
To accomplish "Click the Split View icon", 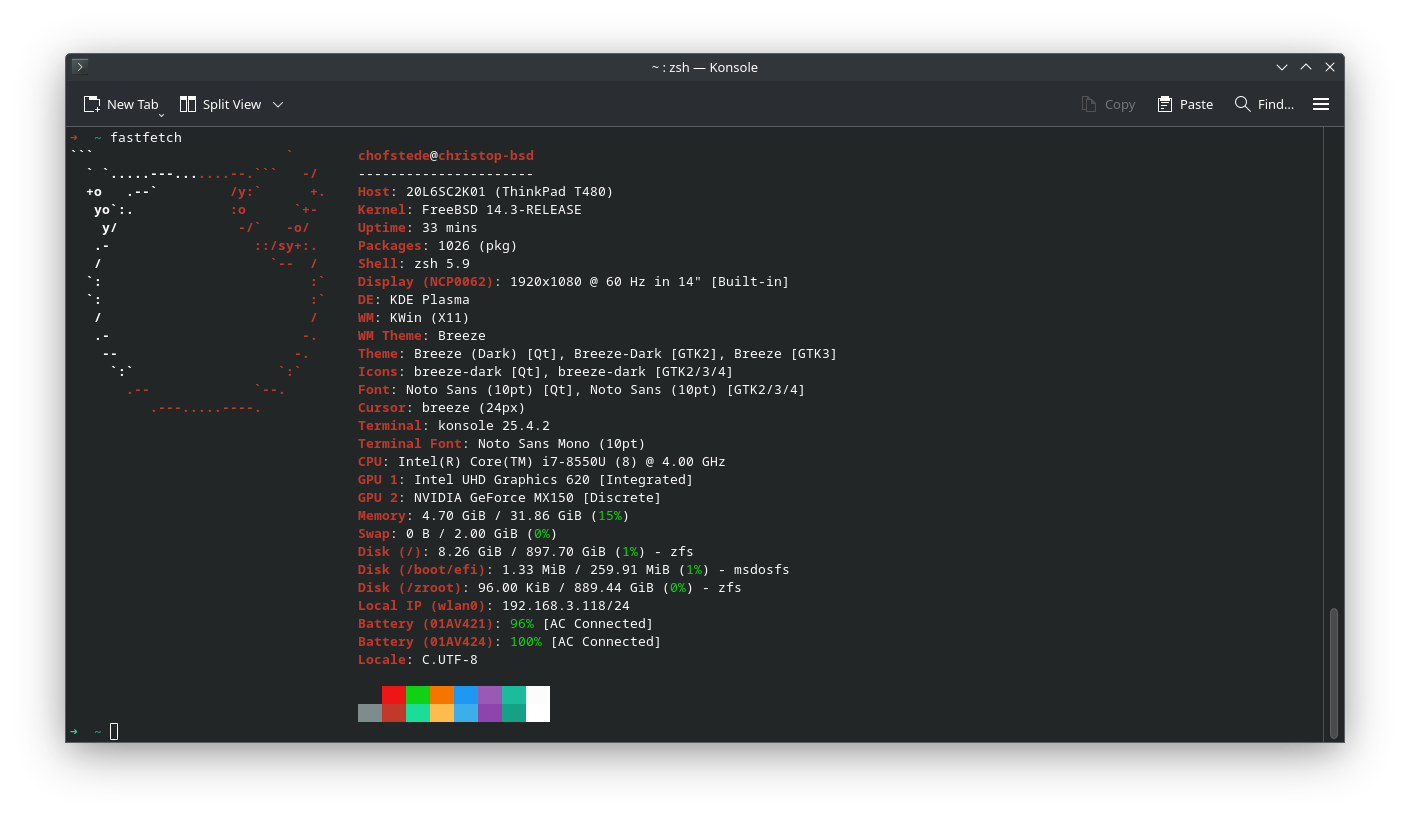I will coord(188,104).
